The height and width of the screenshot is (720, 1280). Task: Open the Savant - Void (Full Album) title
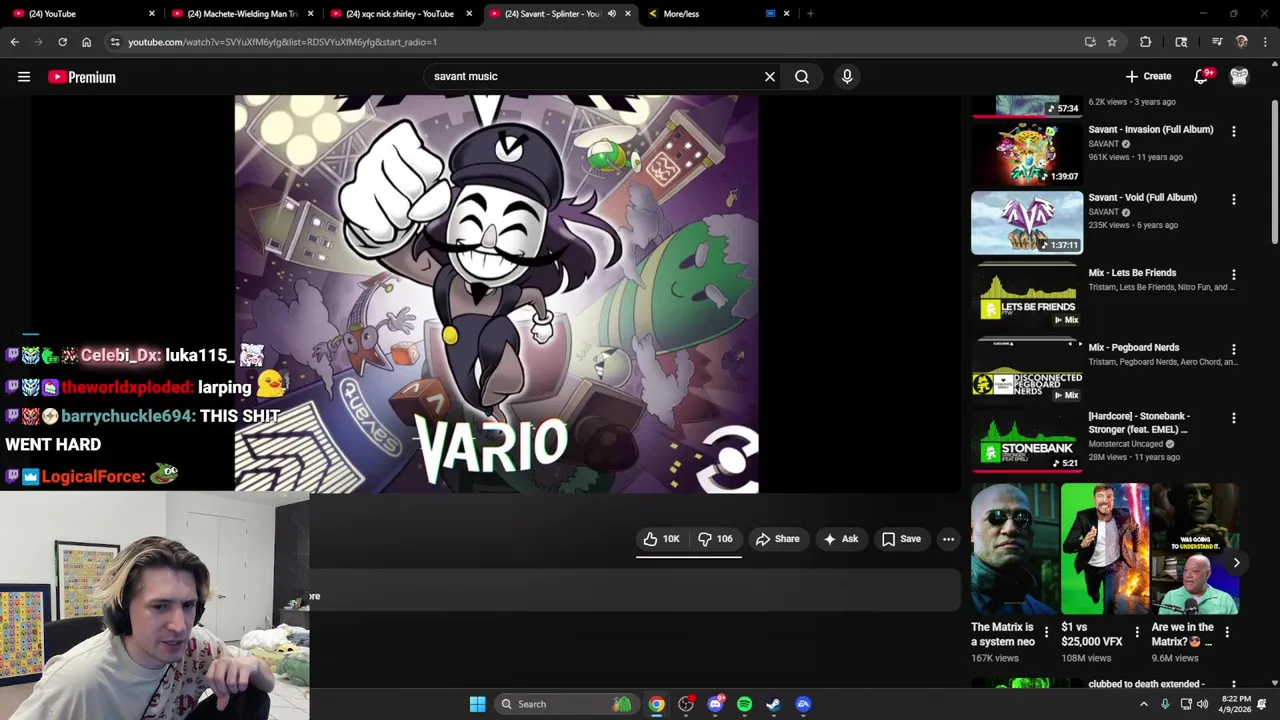click(x=1142, y=198)
